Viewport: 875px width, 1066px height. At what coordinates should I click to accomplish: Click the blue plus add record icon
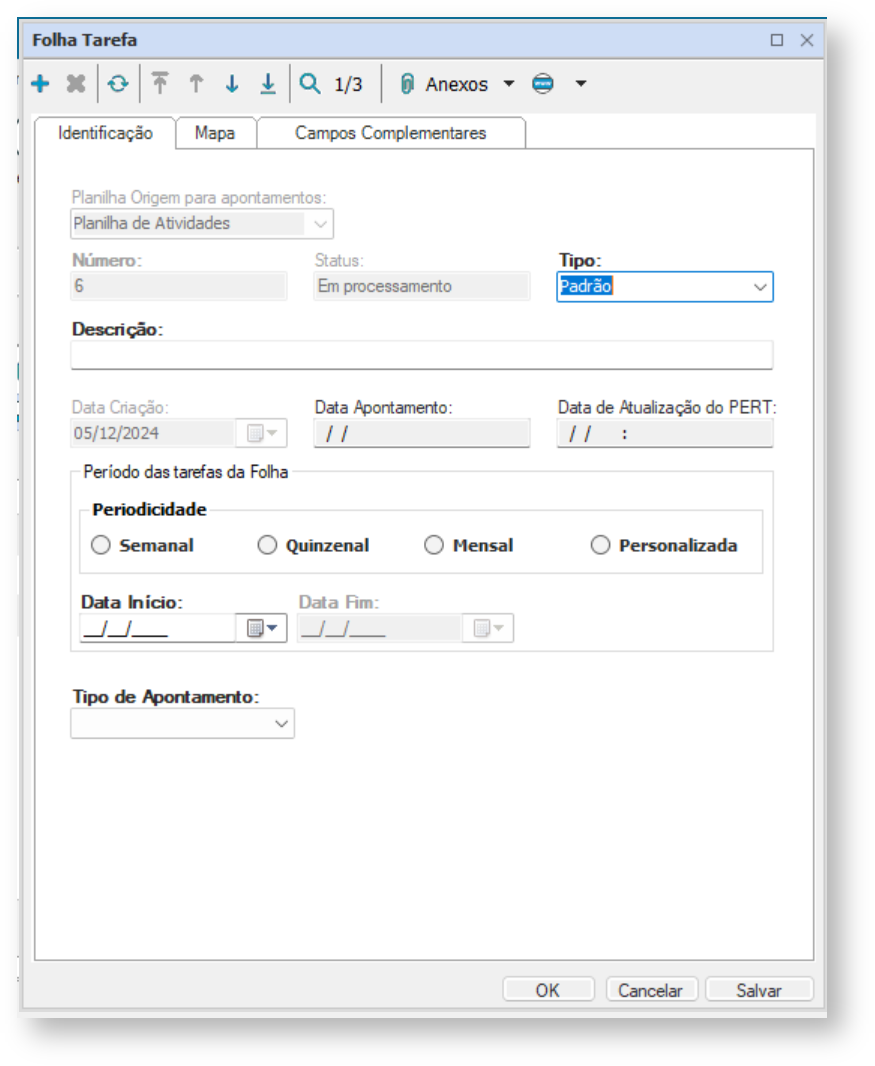(40, 84)
